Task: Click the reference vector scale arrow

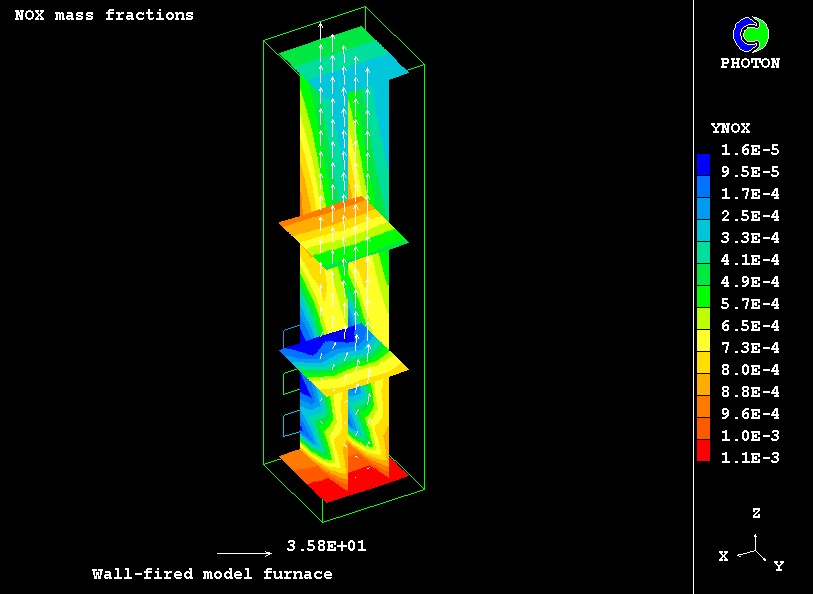Action: [243, 553]
